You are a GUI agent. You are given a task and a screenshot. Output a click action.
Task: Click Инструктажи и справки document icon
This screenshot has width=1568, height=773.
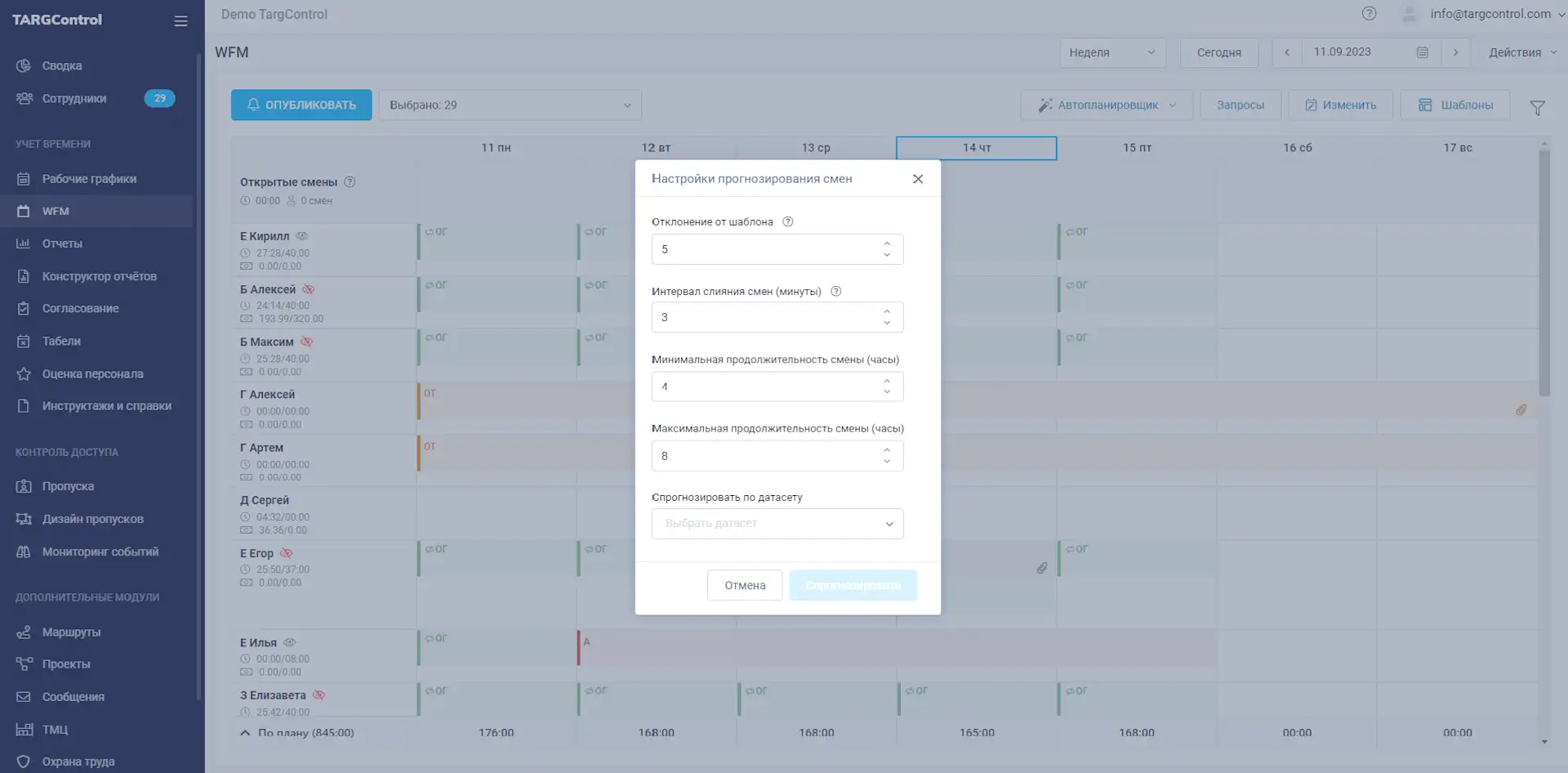pos(24,406)
